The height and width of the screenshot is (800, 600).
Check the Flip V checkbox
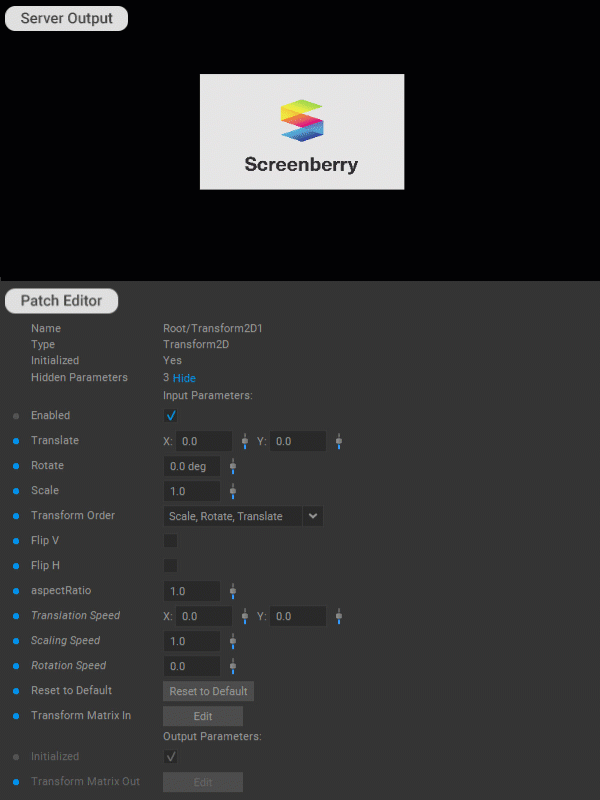170,540
